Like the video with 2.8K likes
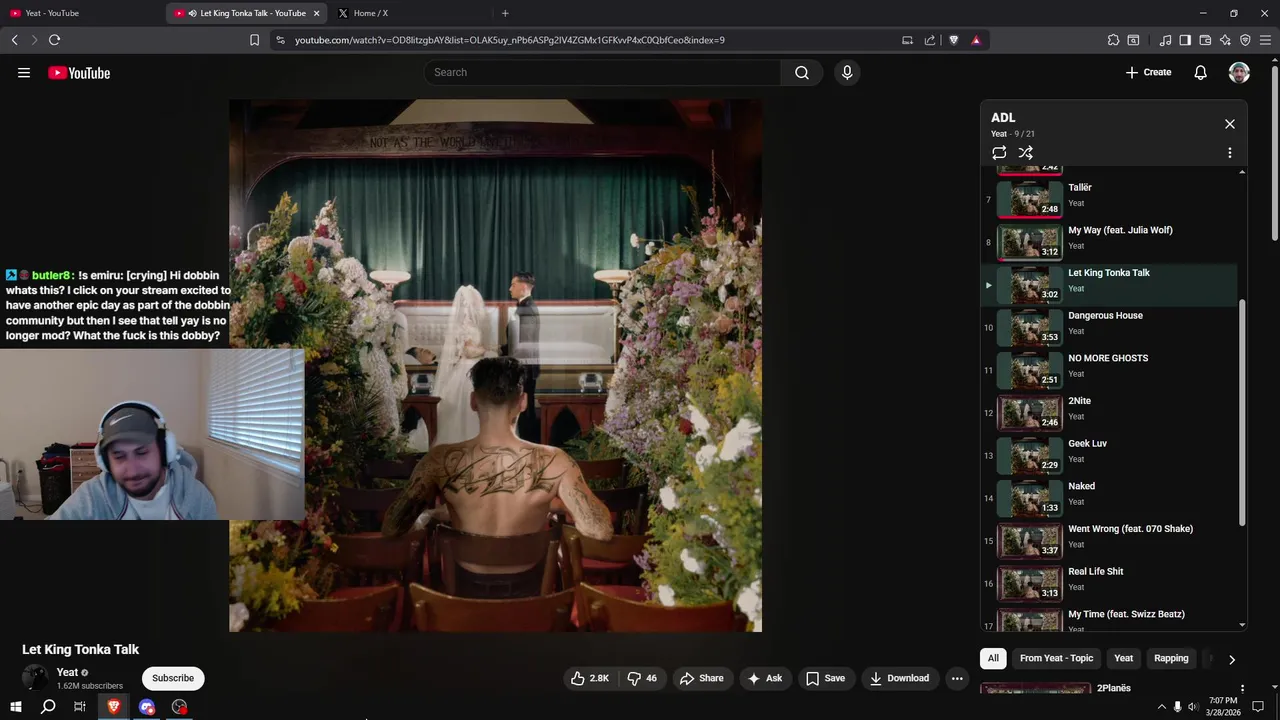 click(590, 678)
